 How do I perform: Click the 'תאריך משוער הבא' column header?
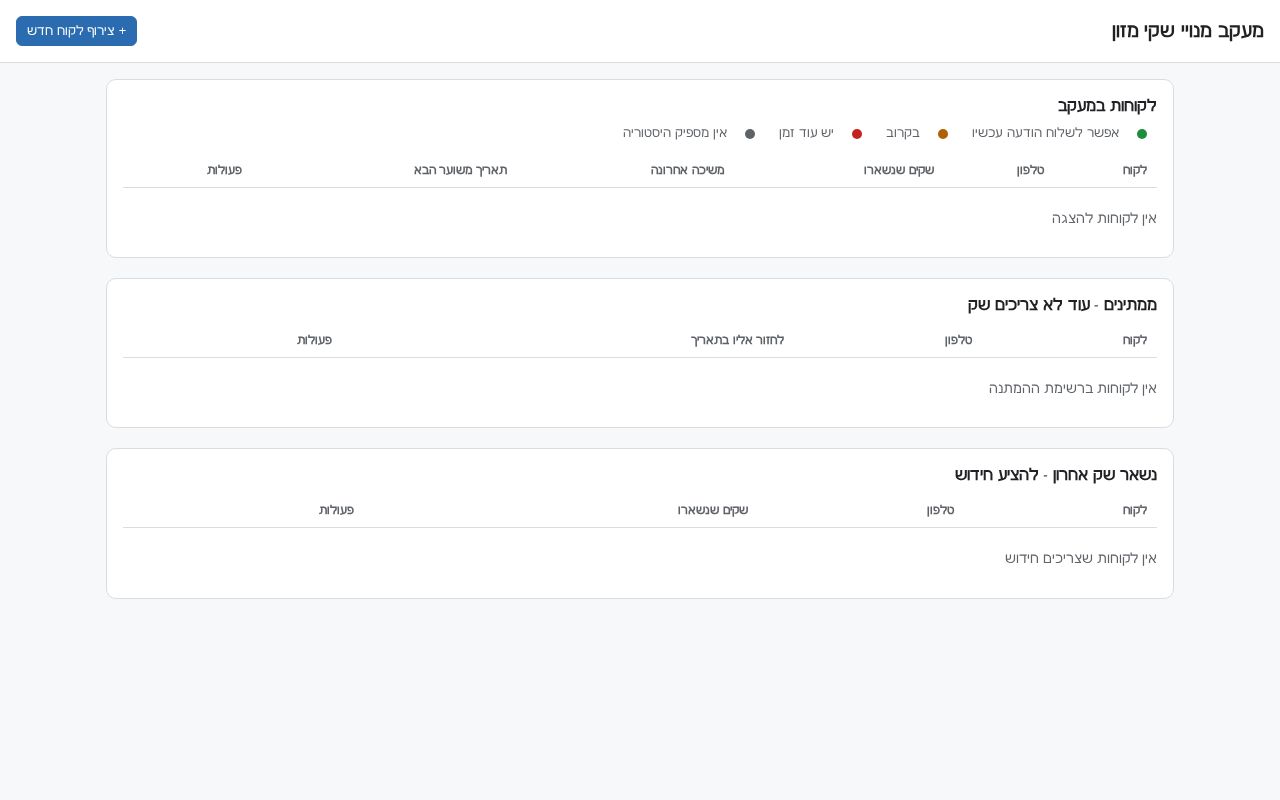(x=461, y=170)
